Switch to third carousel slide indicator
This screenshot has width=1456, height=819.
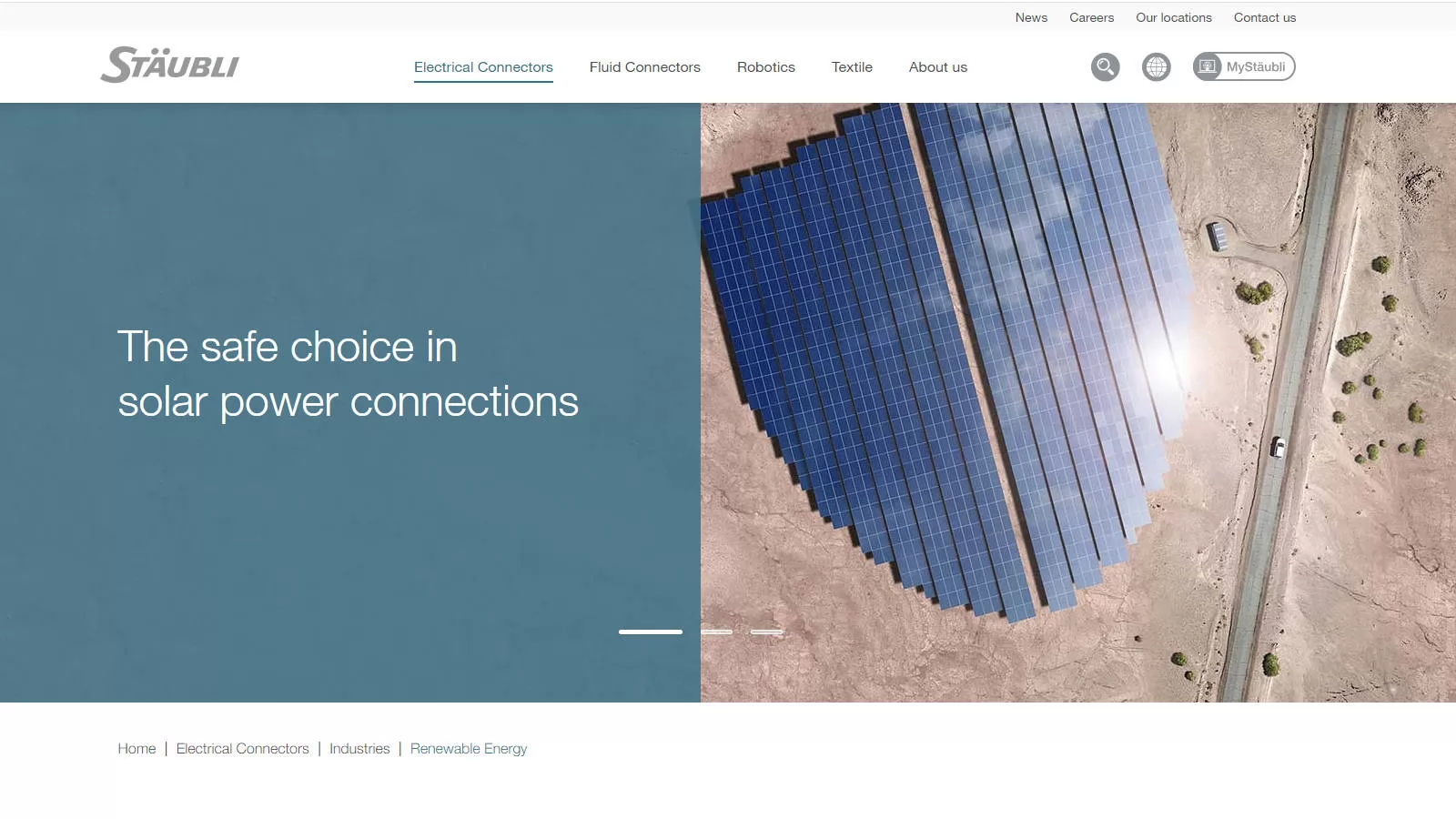pyautogui.click(x=766, y=632)
